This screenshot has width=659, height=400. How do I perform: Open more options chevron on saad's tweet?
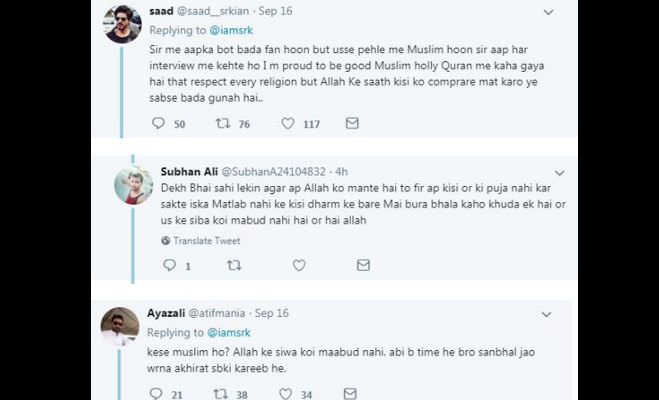click(547, 12)
